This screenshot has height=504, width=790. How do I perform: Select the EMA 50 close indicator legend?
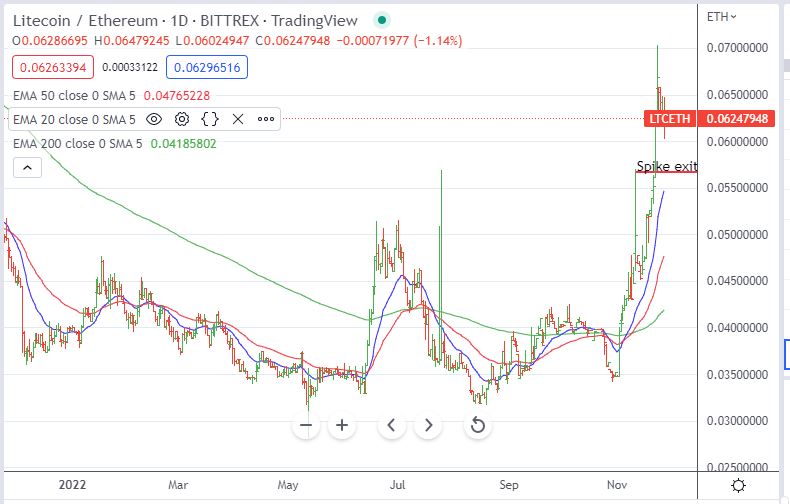[74, 95]
